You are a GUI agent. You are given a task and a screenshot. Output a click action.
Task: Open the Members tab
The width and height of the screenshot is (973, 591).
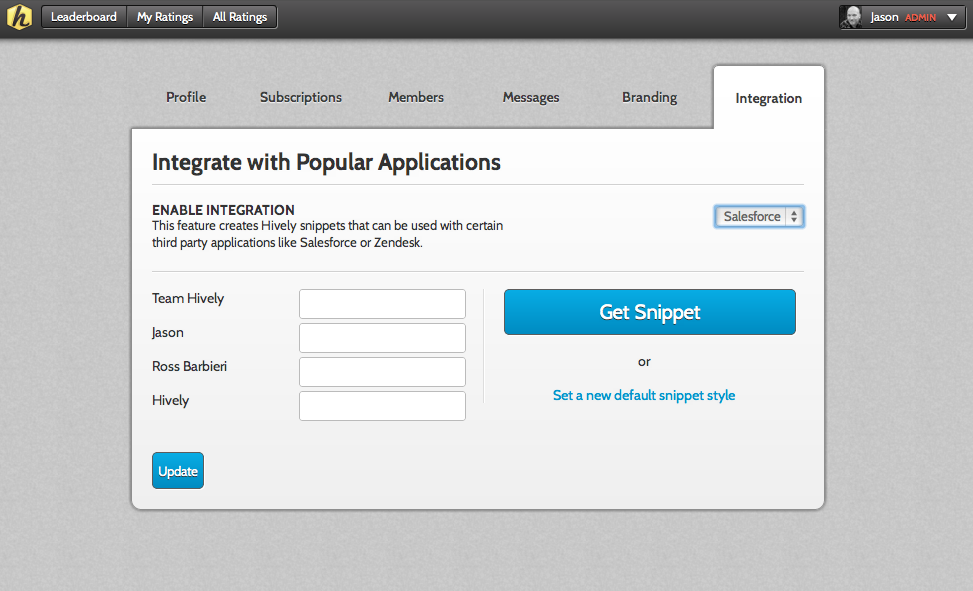(x=416, y=97)
